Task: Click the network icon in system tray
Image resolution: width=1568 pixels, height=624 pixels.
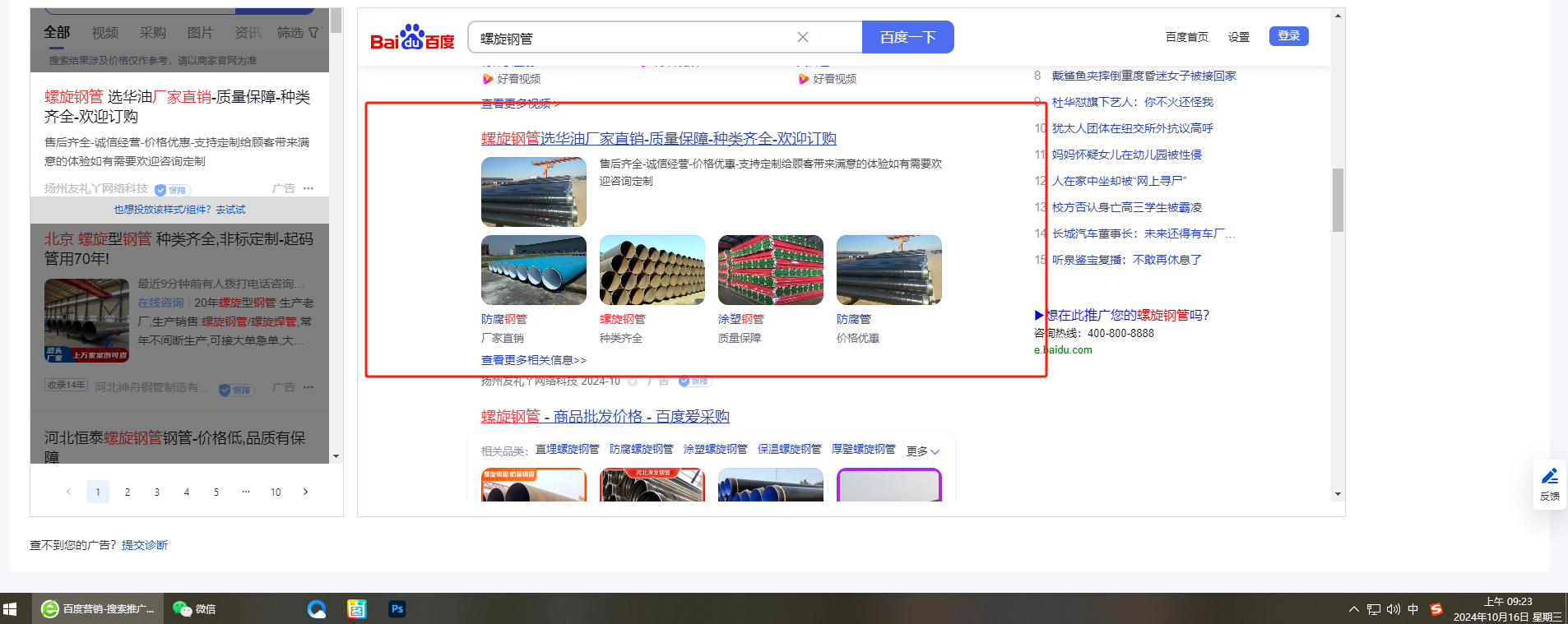Action: tap(1373, 609)
